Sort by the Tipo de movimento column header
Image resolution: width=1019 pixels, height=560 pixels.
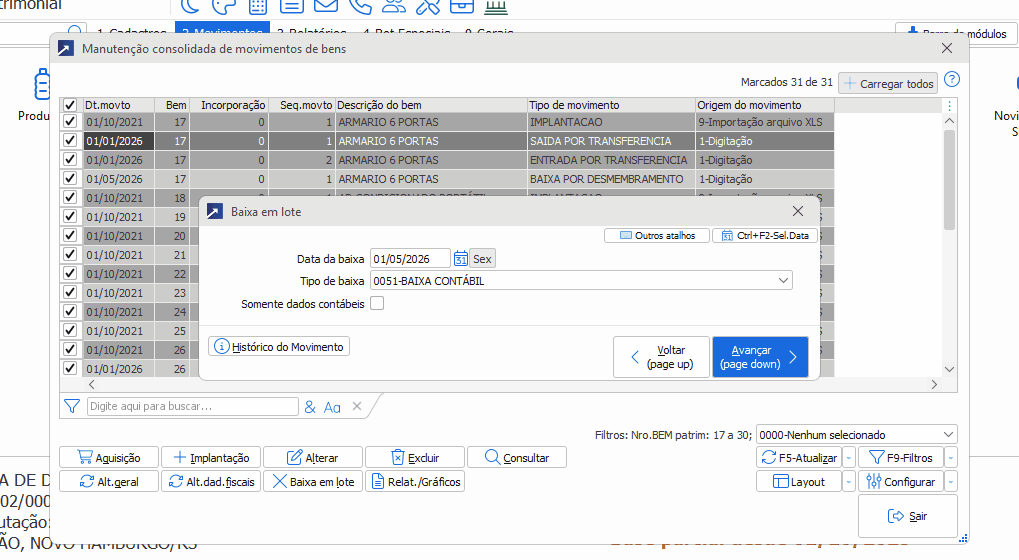tap(611, 105)
